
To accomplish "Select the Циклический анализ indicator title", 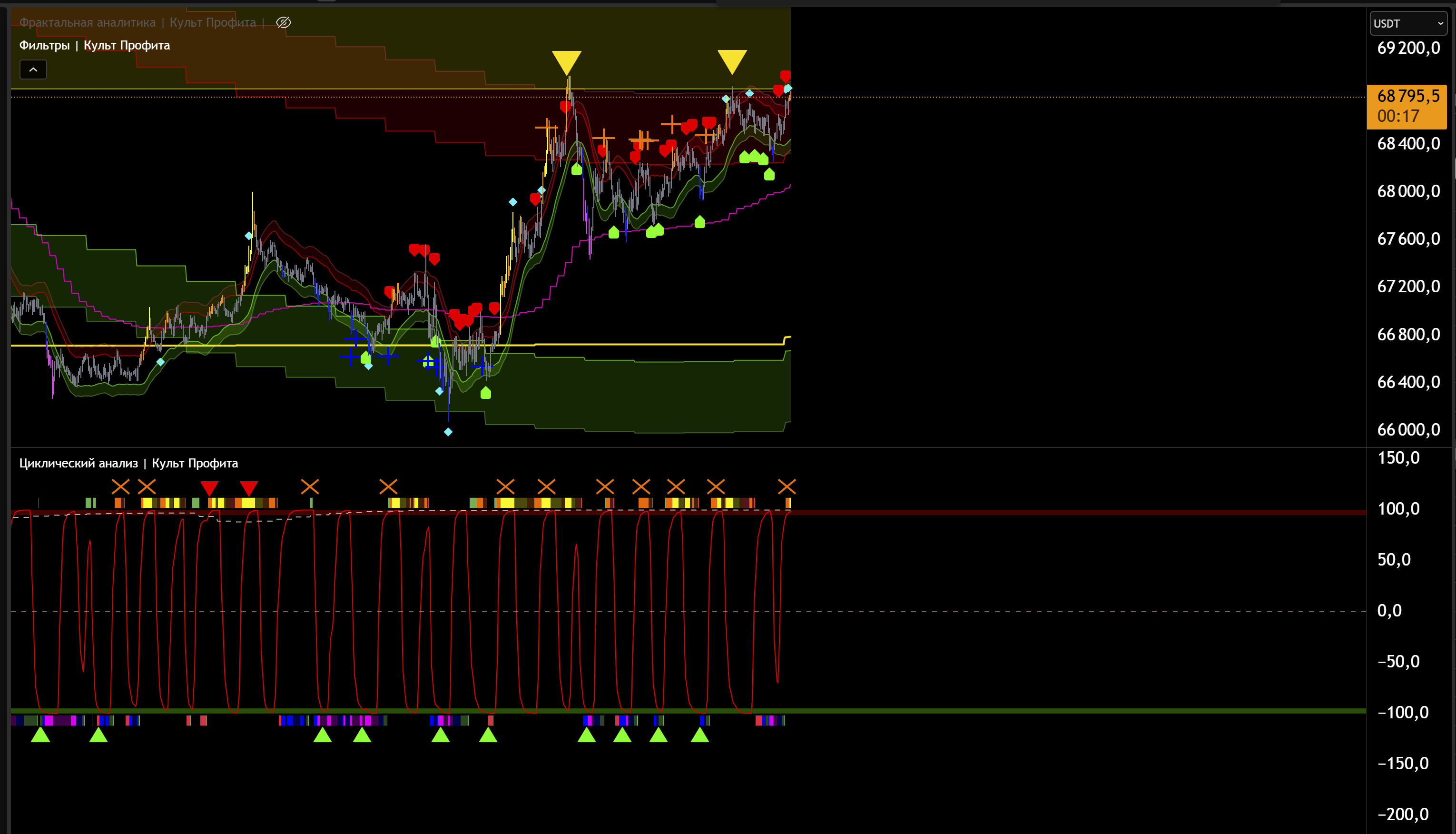I will click(128, 463).
